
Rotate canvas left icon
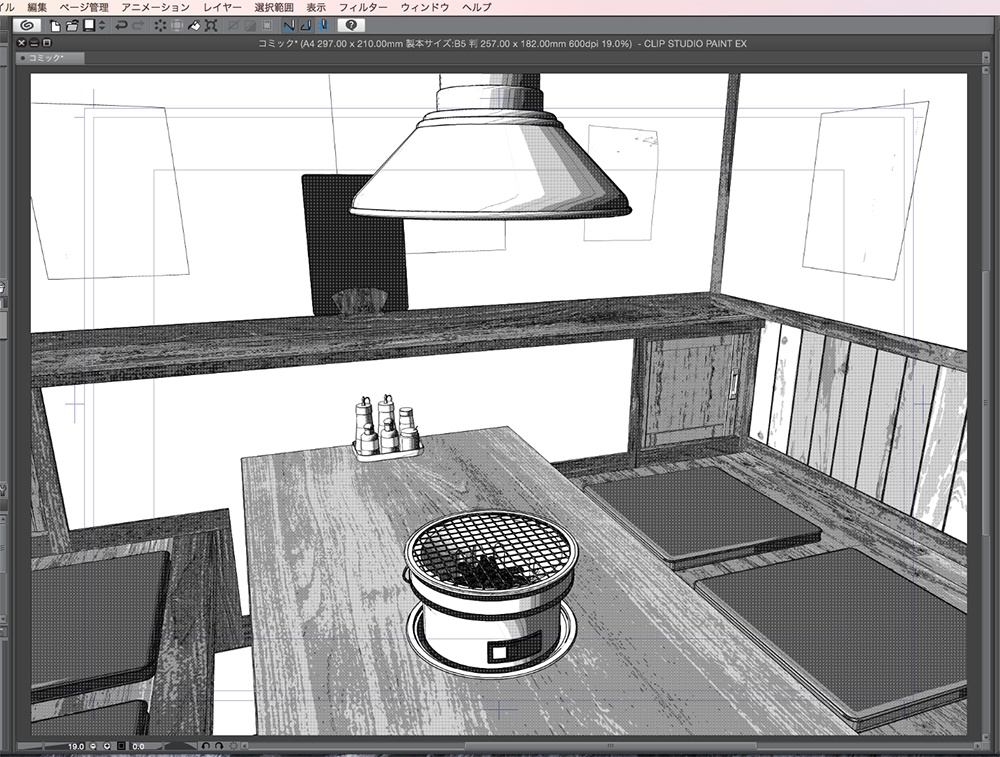[205, 746]
